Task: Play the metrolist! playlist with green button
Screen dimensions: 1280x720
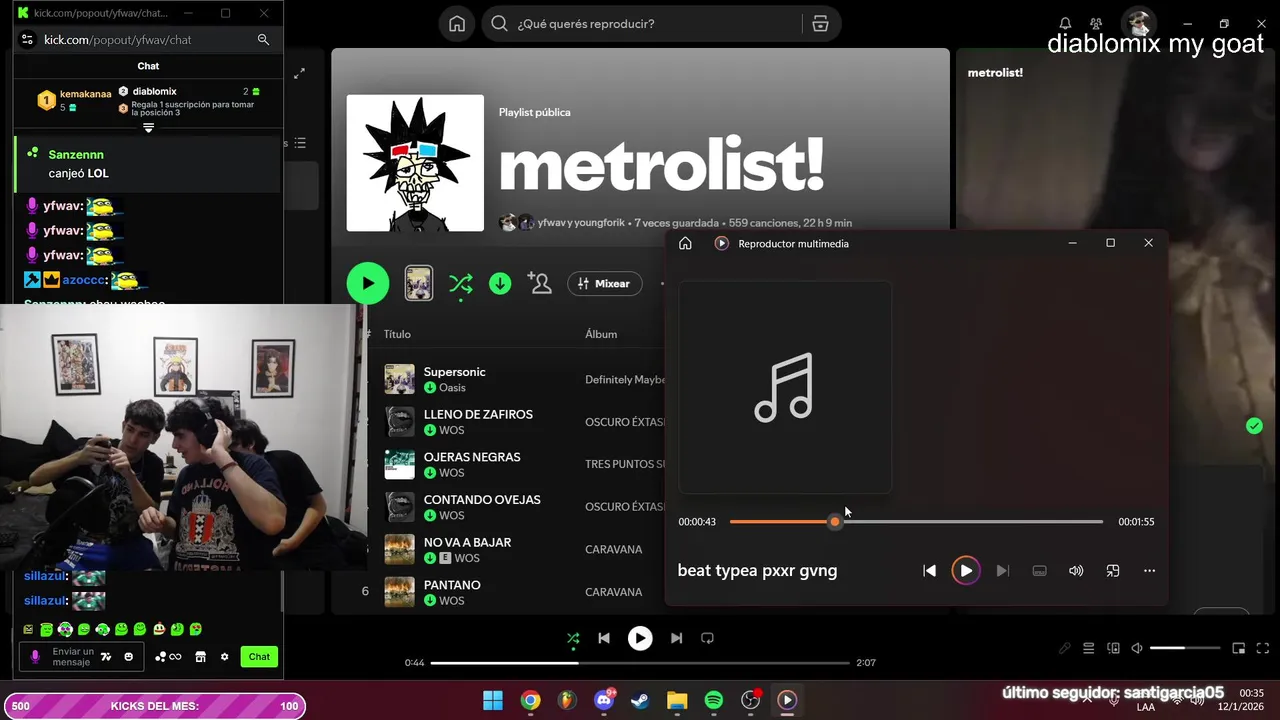Action: pos(368,283)
